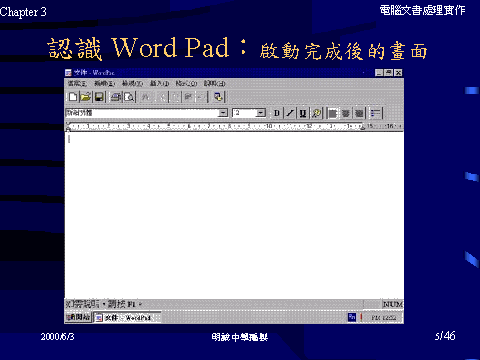Screen dimensions: 480x360
Task: Close the WordPad window
Action: pos(398,73)
